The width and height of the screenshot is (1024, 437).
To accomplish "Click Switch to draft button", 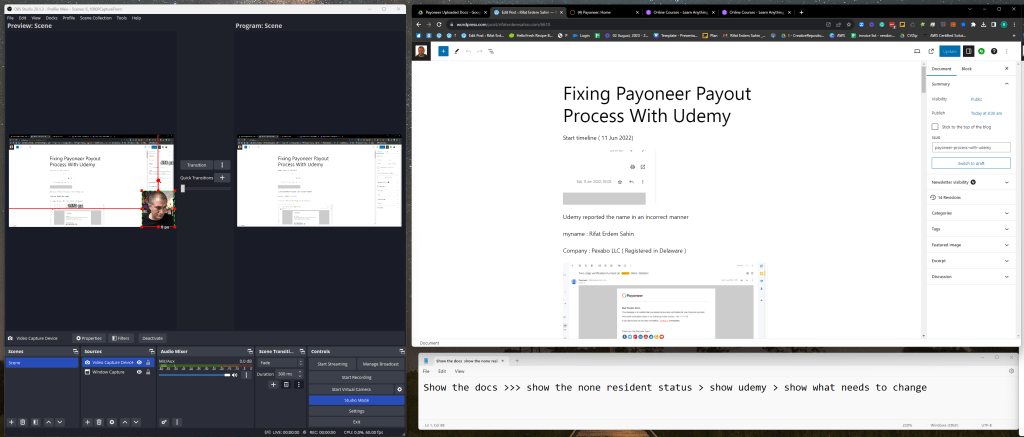I will click(970, 163).
